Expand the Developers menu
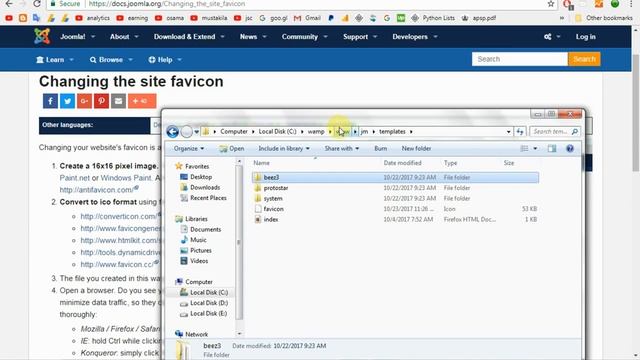Viewport: 640px width, 360px height. (415, 37)
